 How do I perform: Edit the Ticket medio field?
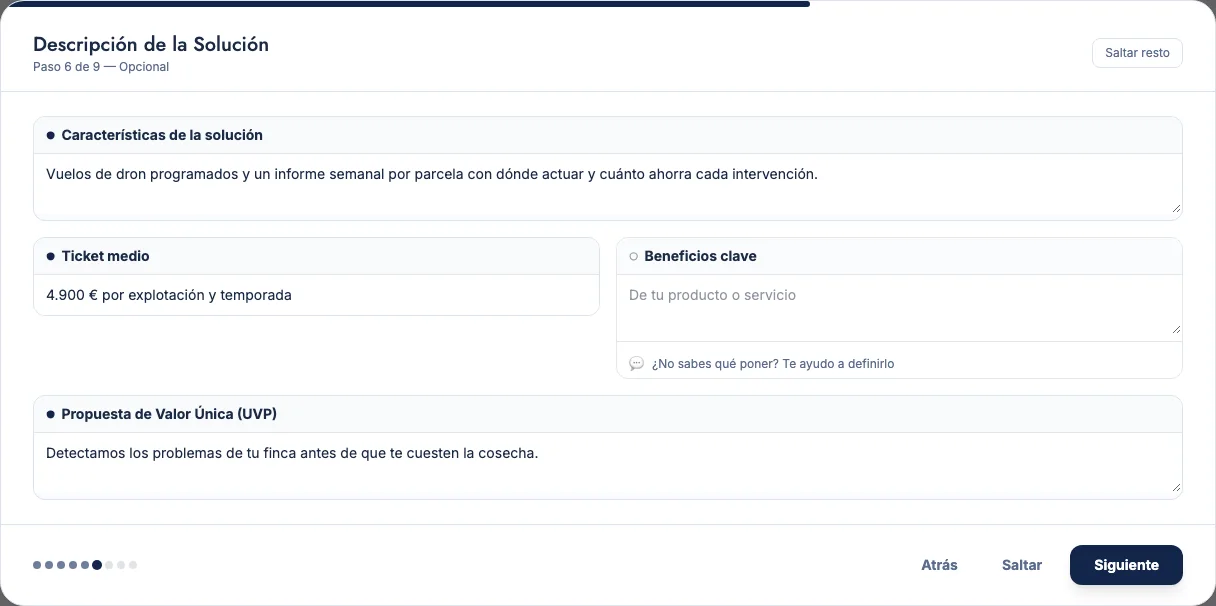point(316,295)
